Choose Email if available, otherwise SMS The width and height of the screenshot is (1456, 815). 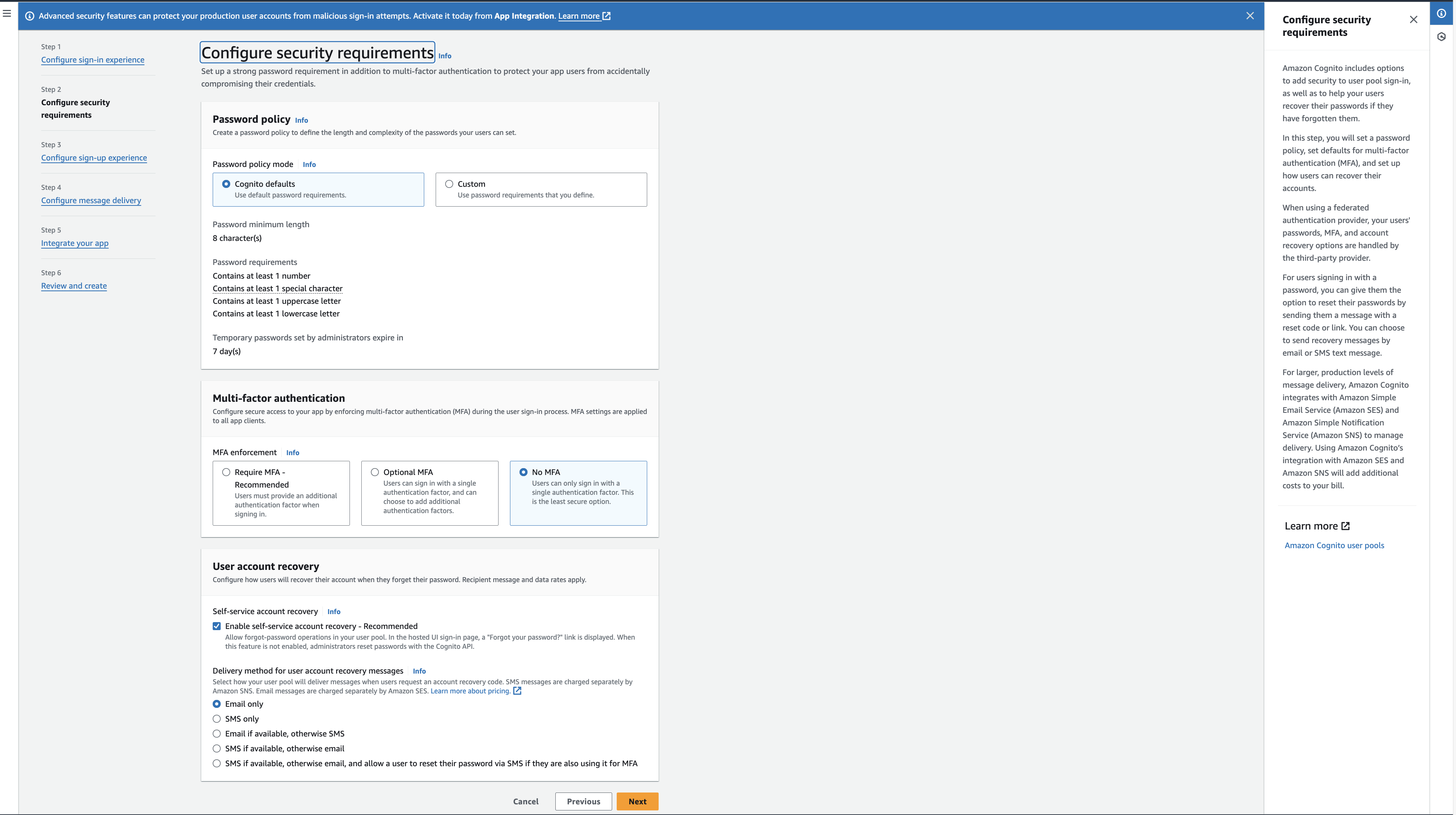click(216, 733)
